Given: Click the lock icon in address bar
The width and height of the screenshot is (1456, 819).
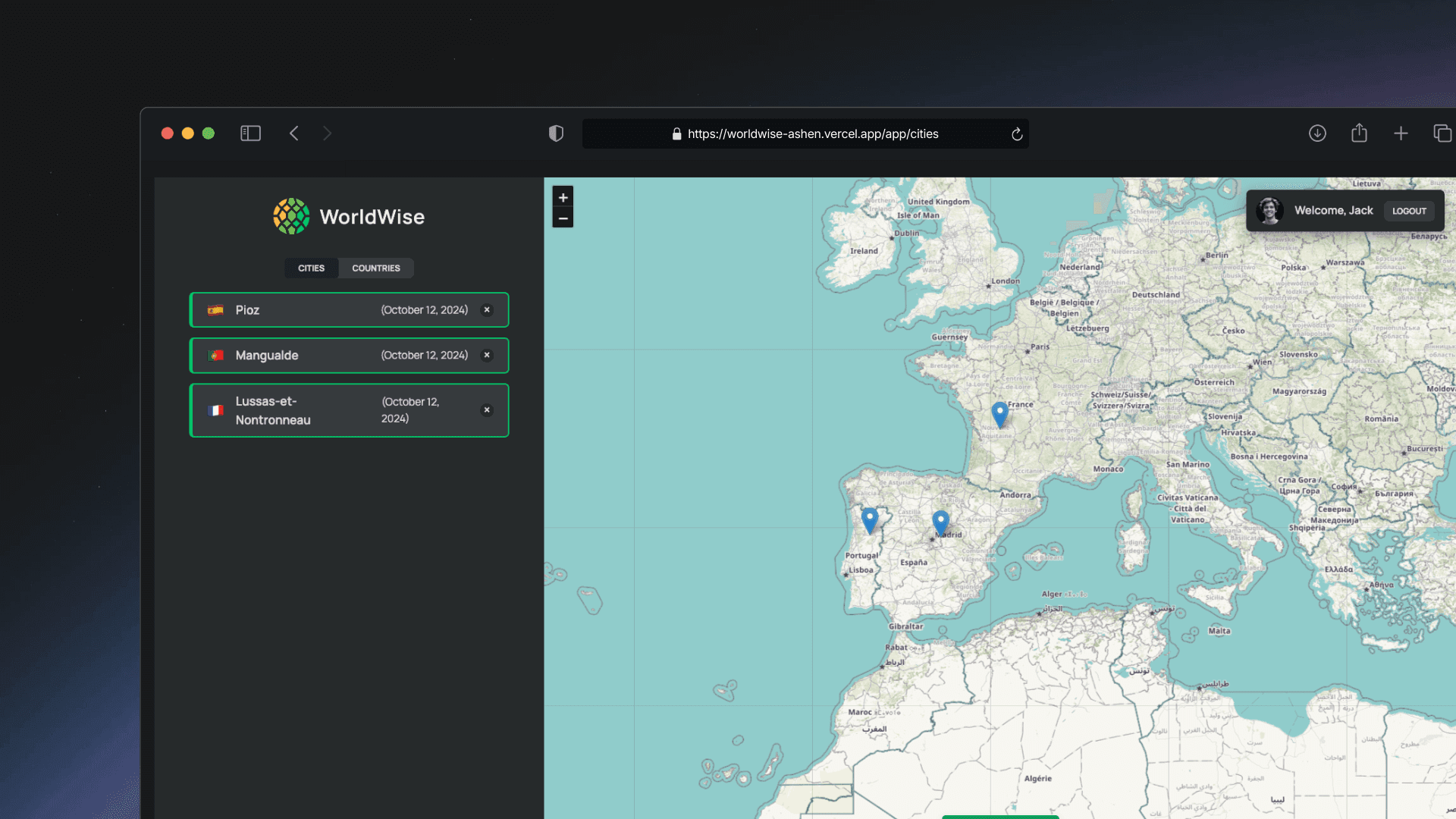Looking at the screenshot, I should (x=676, y=134).
